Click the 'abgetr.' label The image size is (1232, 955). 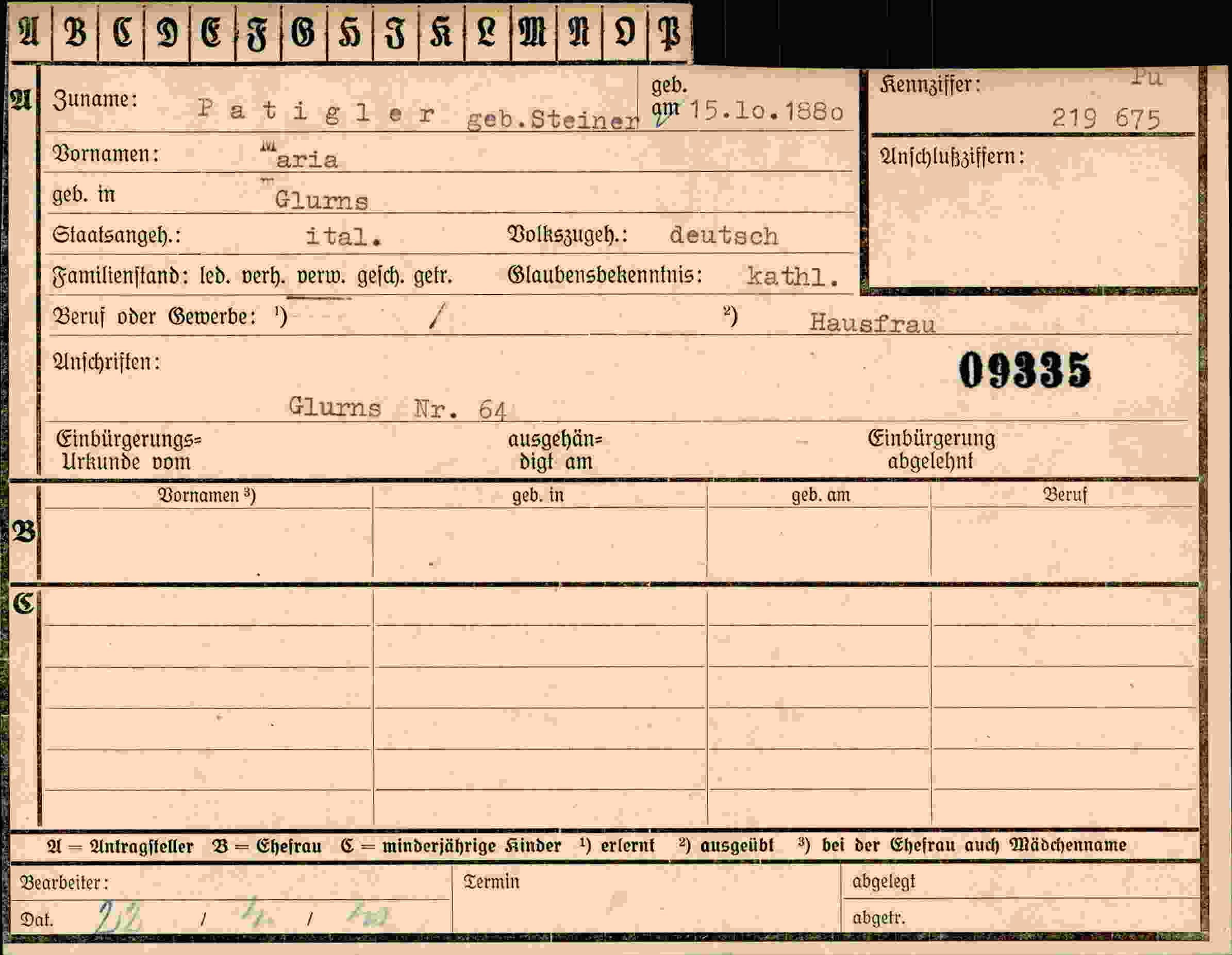pyautogui.click(x=878, y=918)
